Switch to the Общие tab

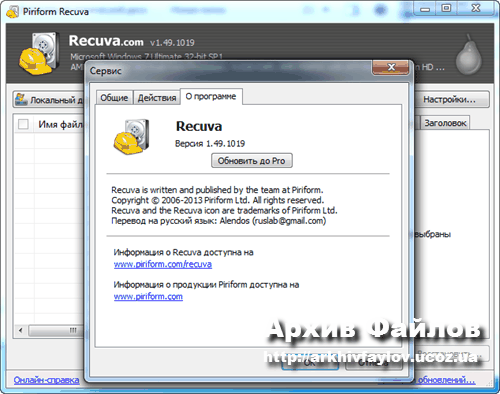coord(114,98)
